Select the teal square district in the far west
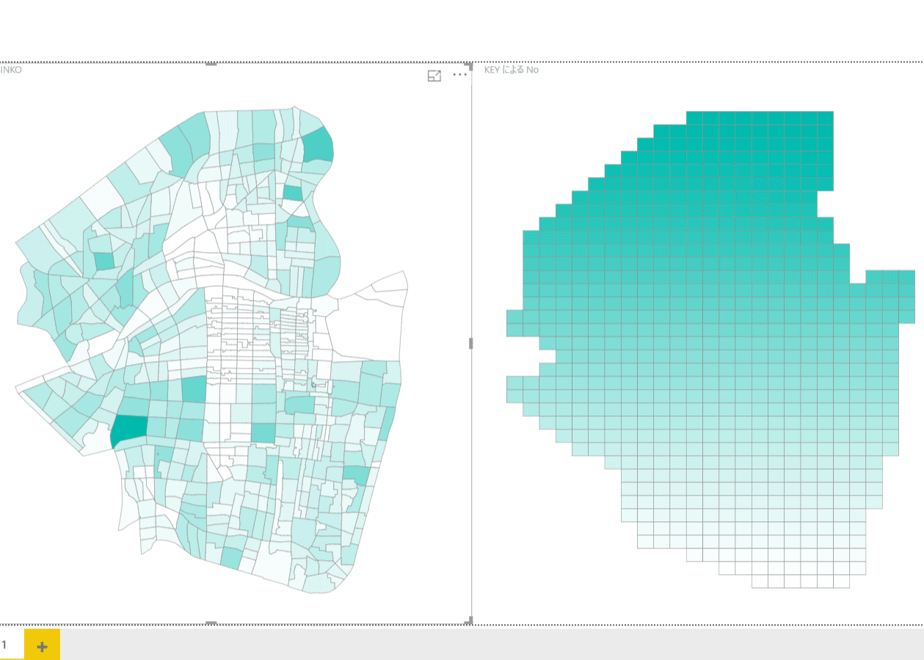This screenshot has height=660, width=924. [104, 261]
